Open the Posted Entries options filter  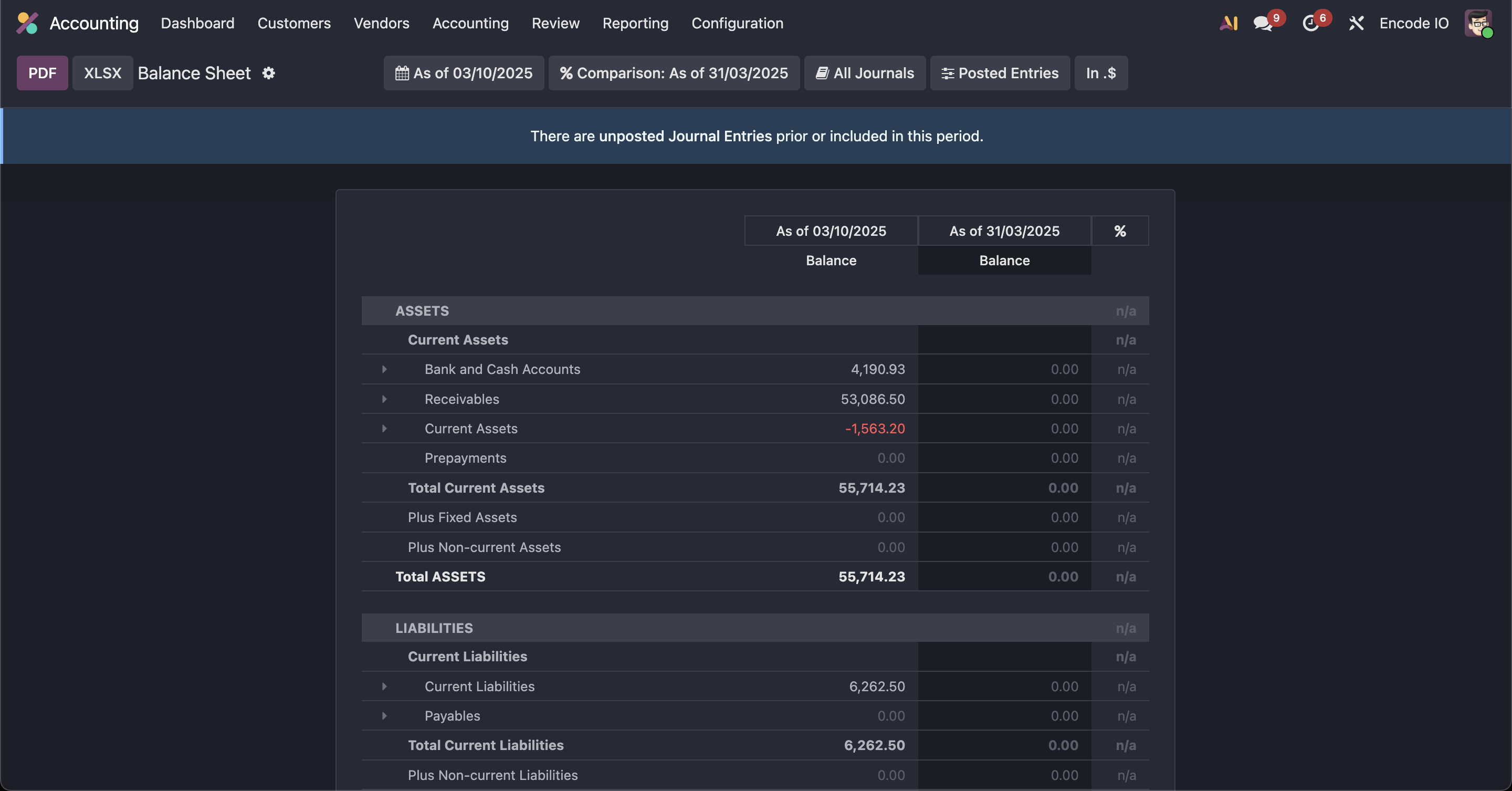tap(1000, 73)
